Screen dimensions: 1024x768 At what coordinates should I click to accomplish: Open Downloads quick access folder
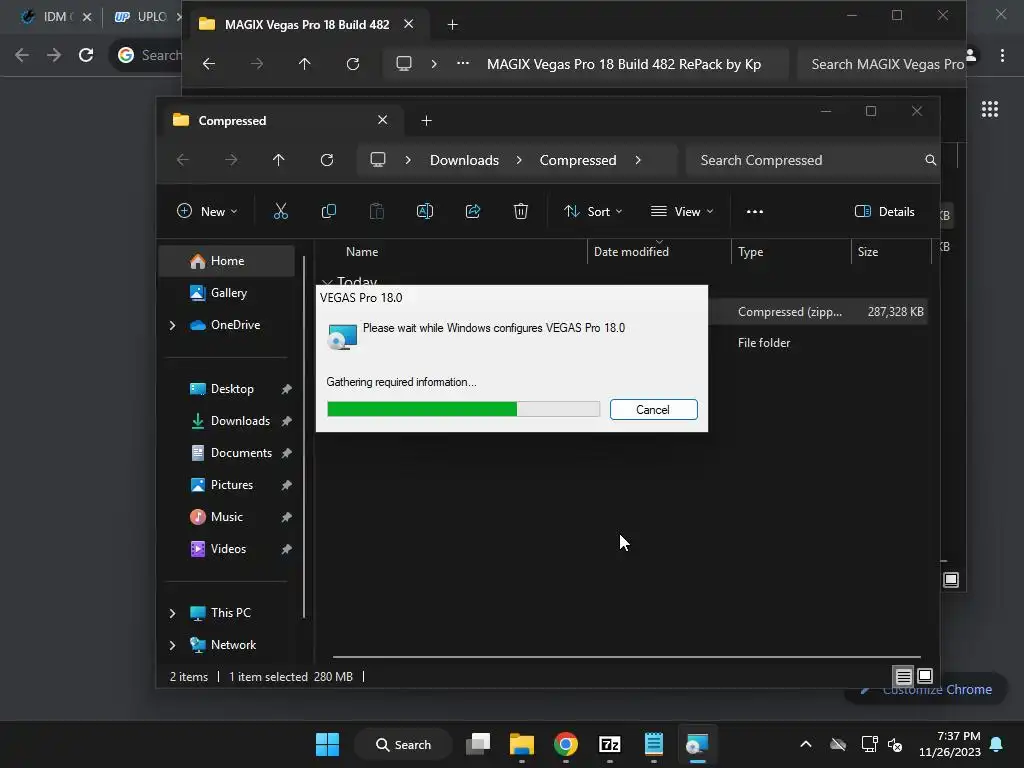tap(240, 421)
